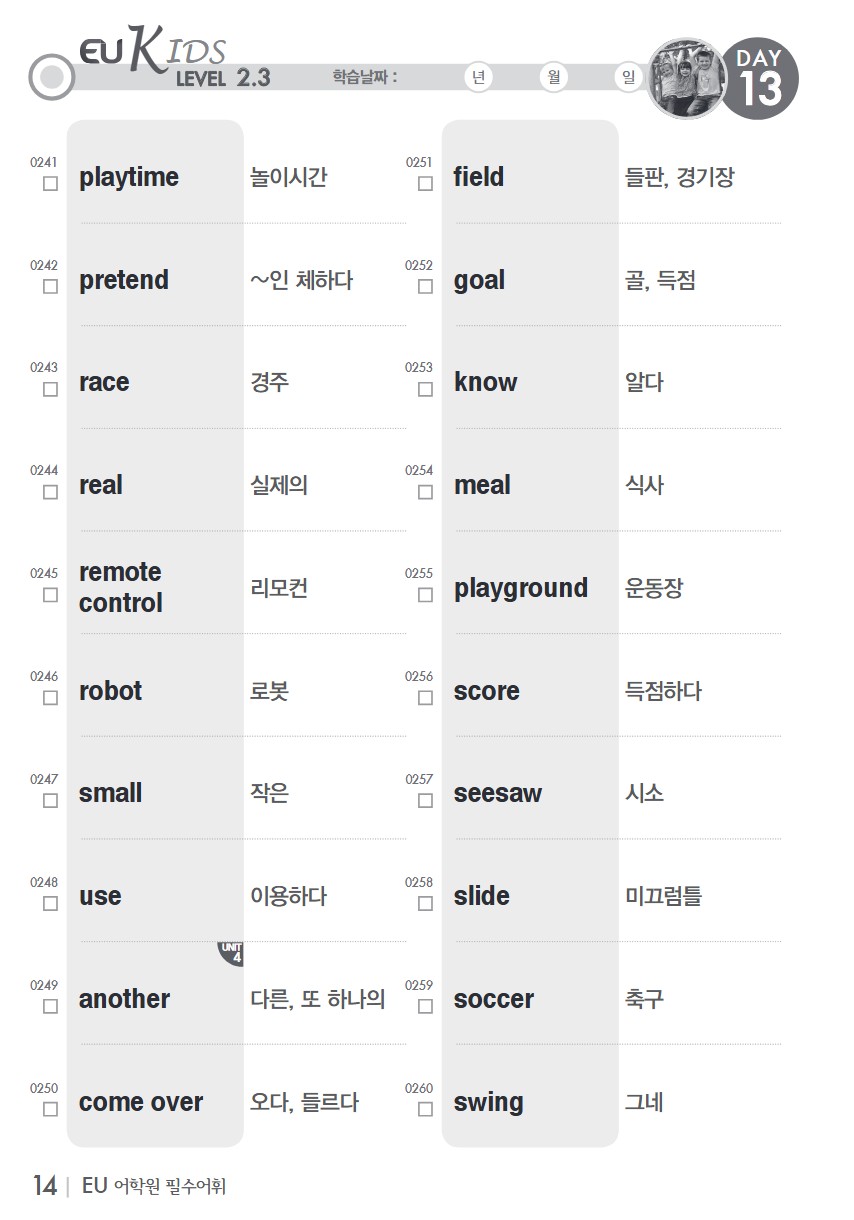Screen dimensions: 854x1220
Task: Check the box beside remote control
Action: coord(50,595)
